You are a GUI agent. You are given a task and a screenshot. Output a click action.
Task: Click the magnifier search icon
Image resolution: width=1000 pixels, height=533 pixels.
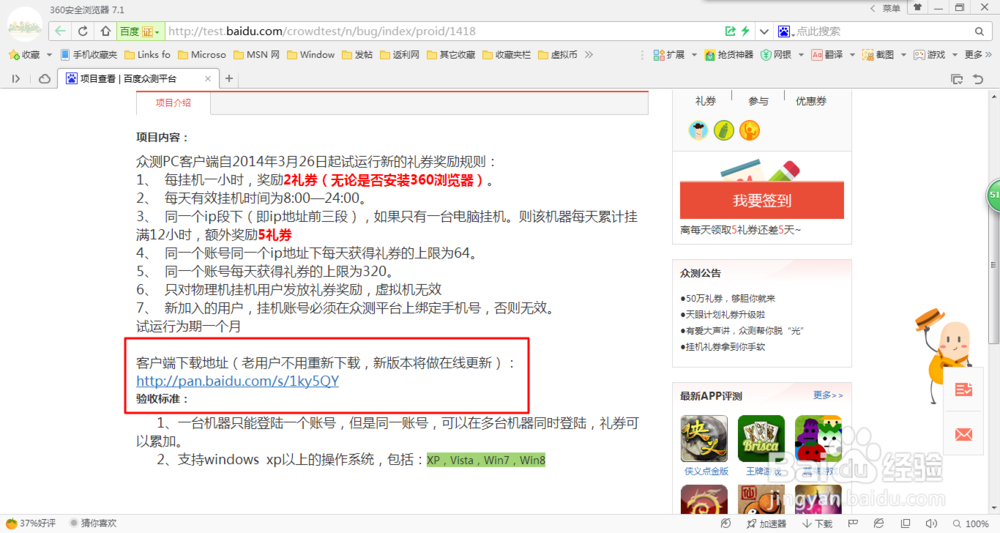(979, 31)
